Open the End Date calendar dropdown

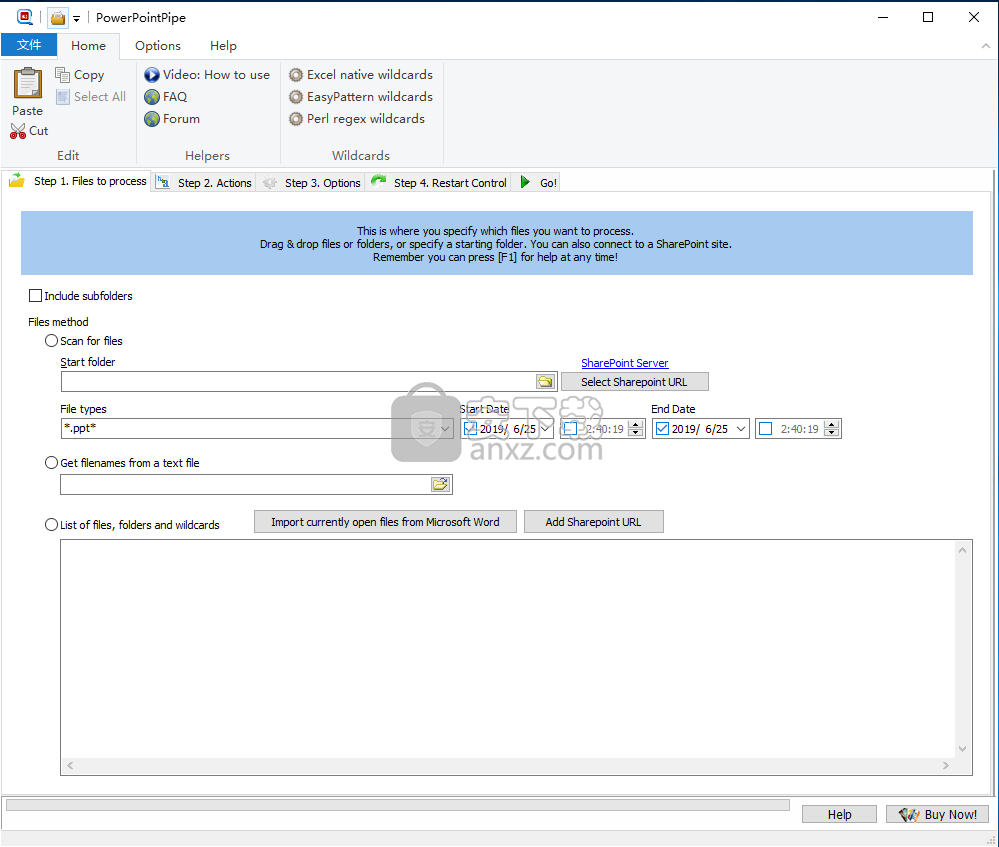[x=741, y=429]
